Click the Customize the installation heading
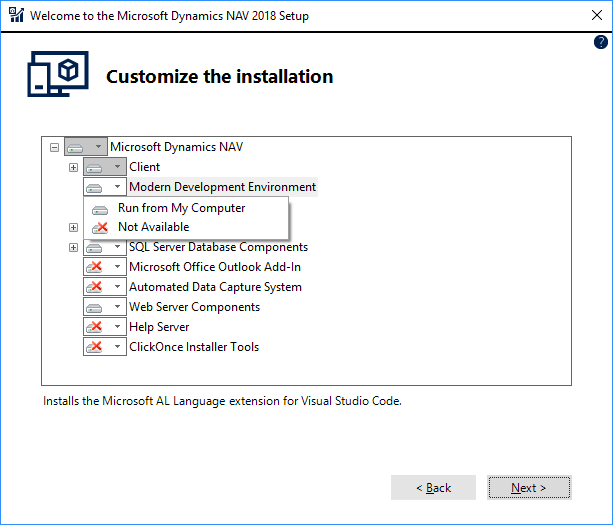Screen dimensions: 613x525 (x=220, y=76)
